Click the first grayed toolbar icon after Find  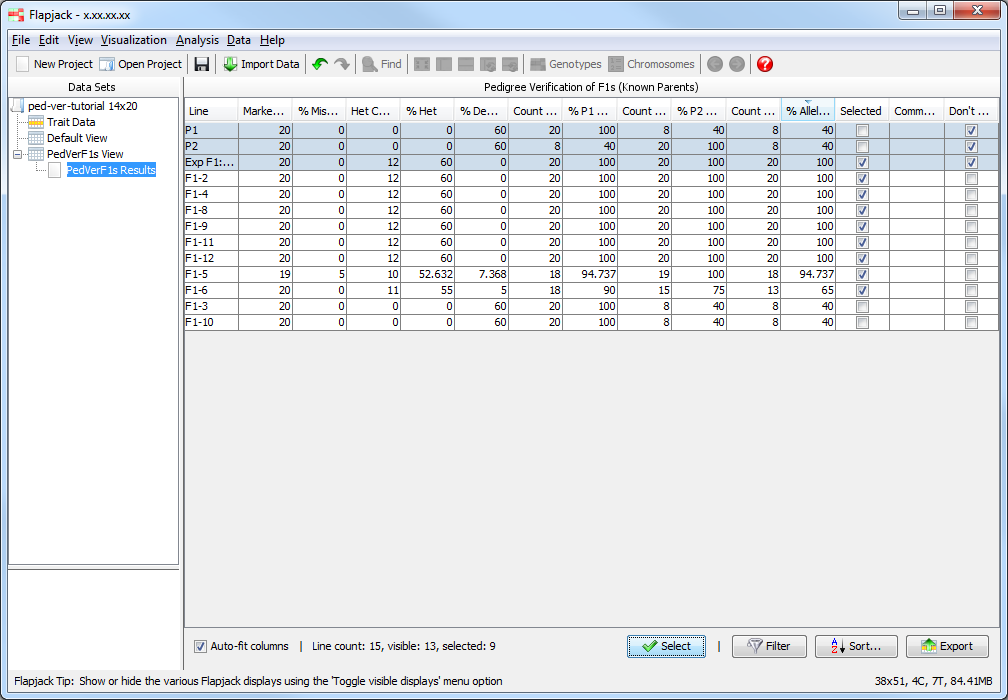[x=422, y=64]
